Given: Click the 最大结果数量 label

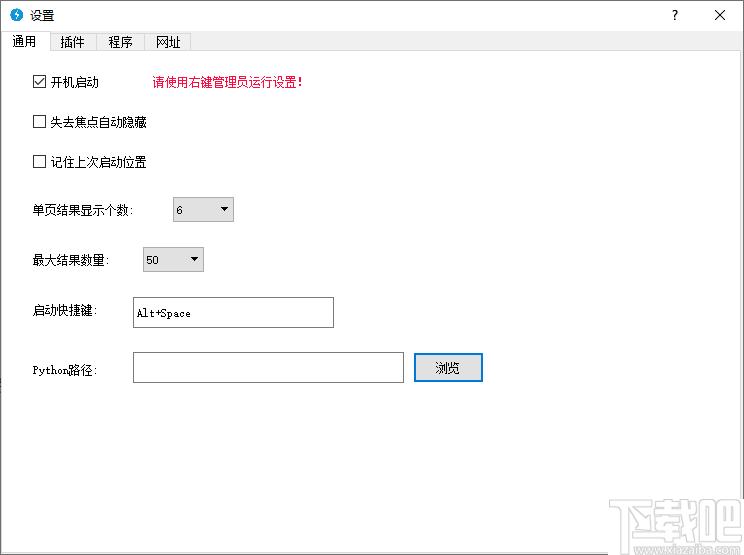Looking at the screenshot, I should [x=71, y=260].
